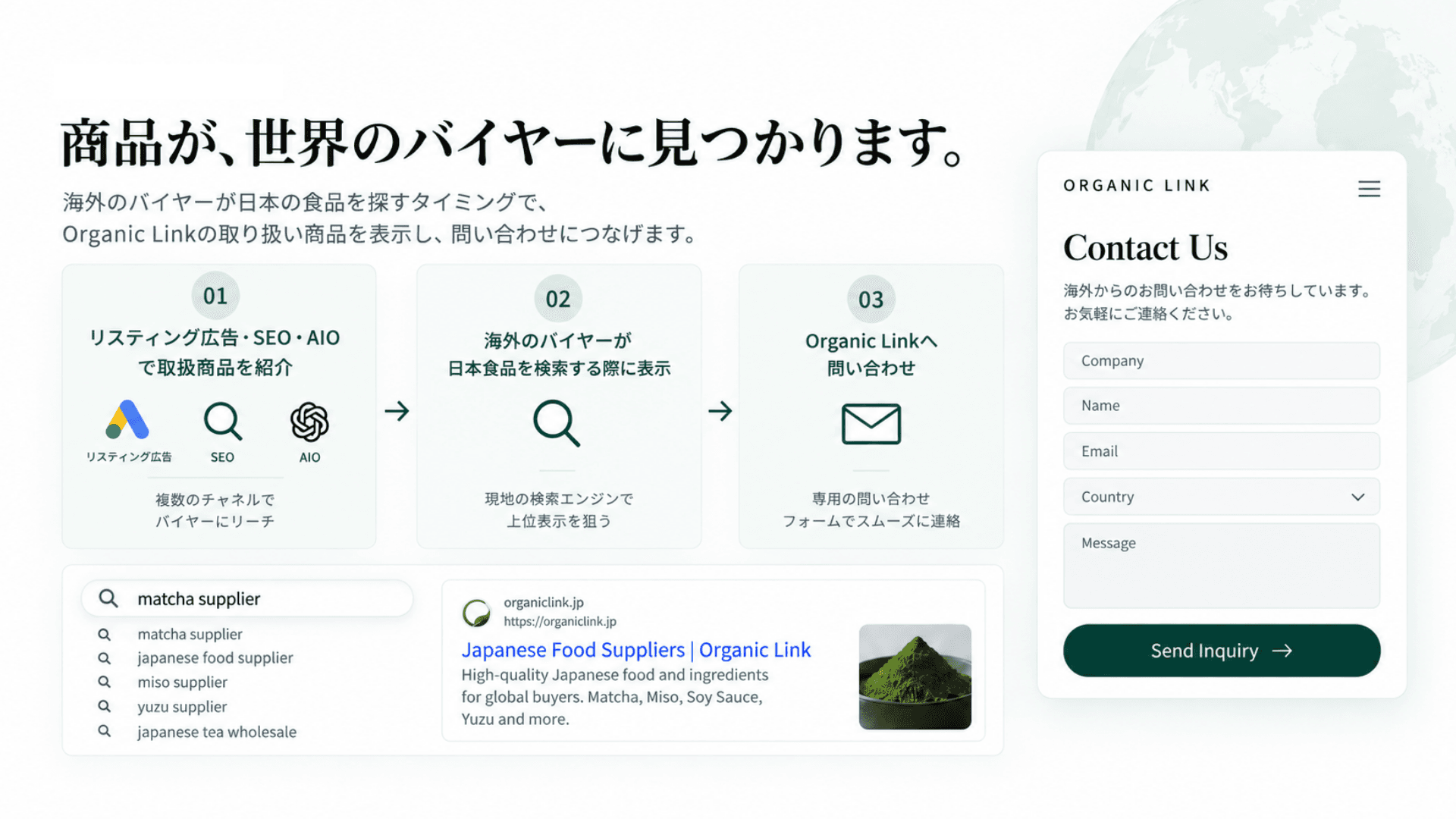Click the 03 step number badge

click(x=871, y=300)
